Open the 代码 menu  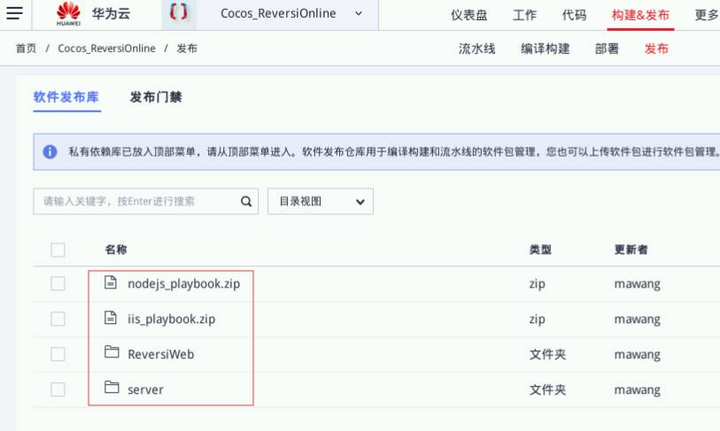tap(574, 15)
